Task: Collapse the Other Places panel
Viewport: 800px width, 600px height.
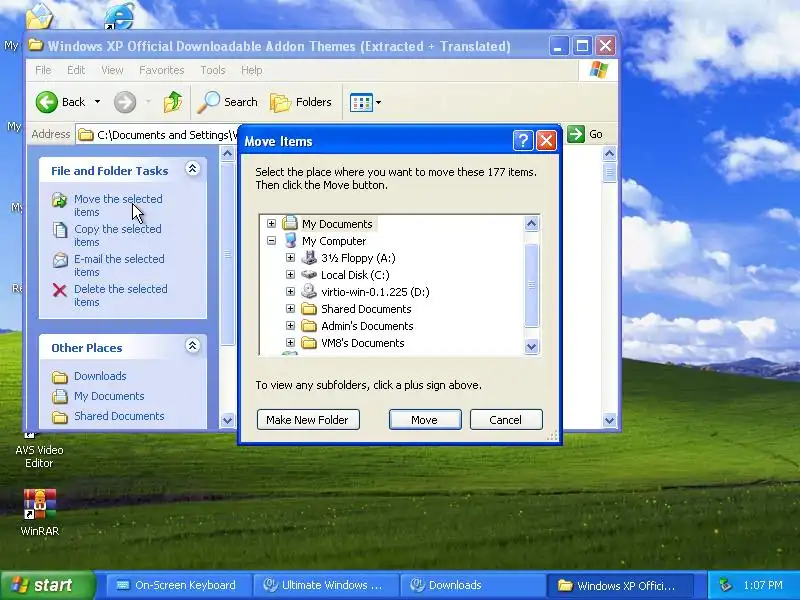Action: tap(192, 346)
